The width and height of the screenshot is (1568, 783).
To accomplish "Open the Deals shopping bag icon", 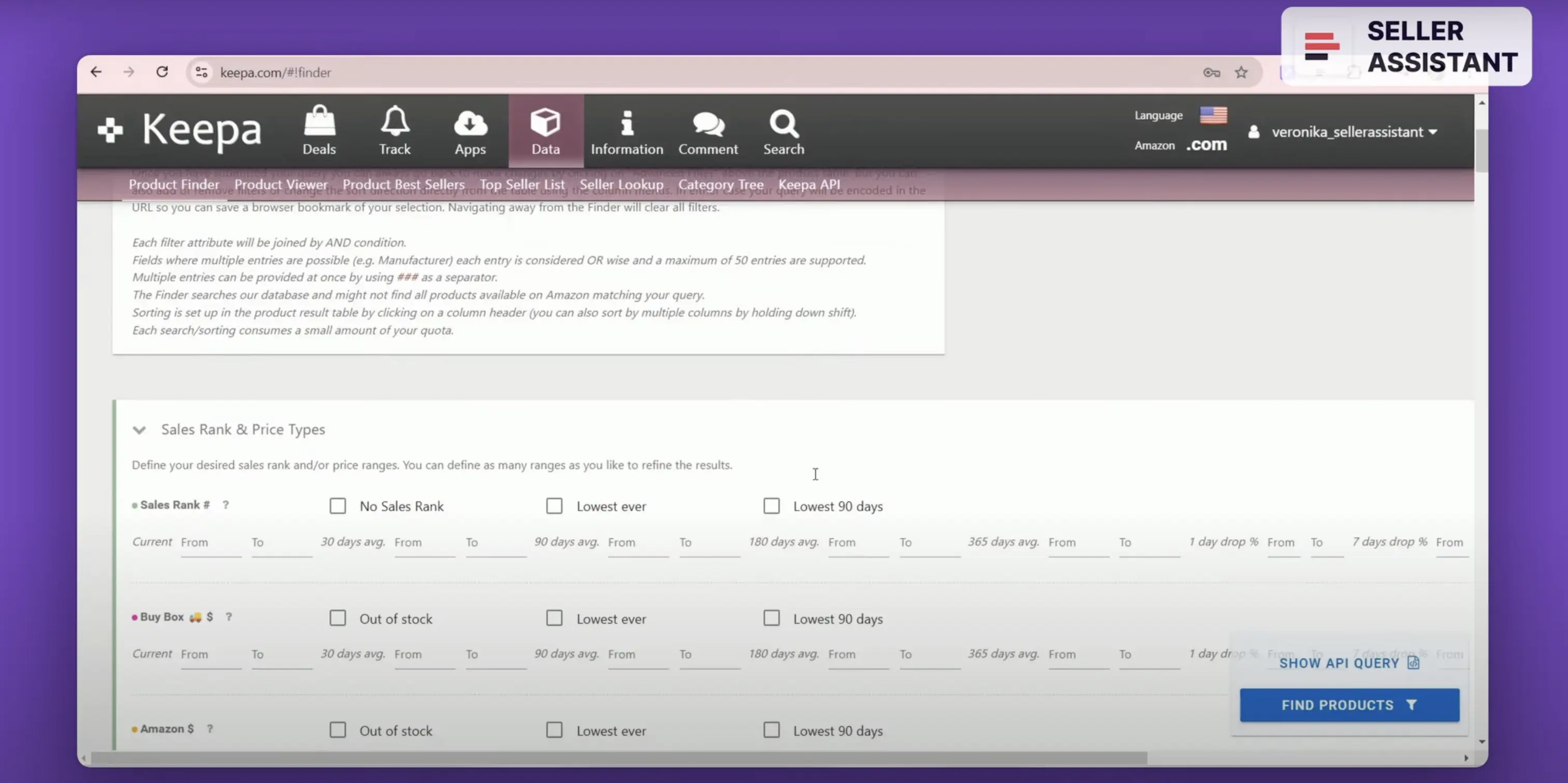I will tap(319, 122).
